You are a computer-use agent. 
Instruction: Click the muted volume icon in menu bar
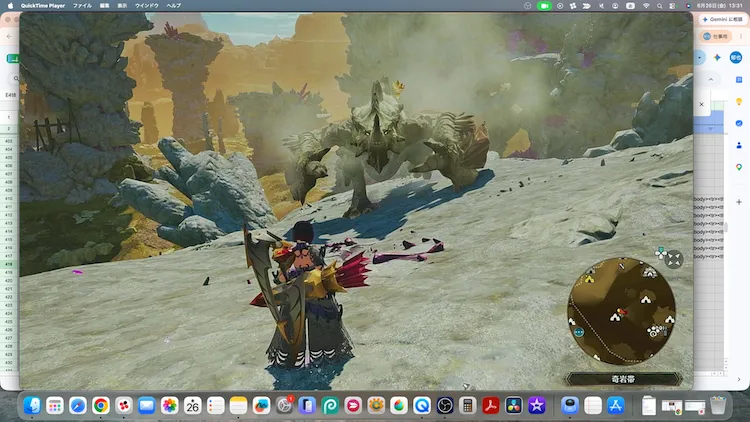coord(601,6)
